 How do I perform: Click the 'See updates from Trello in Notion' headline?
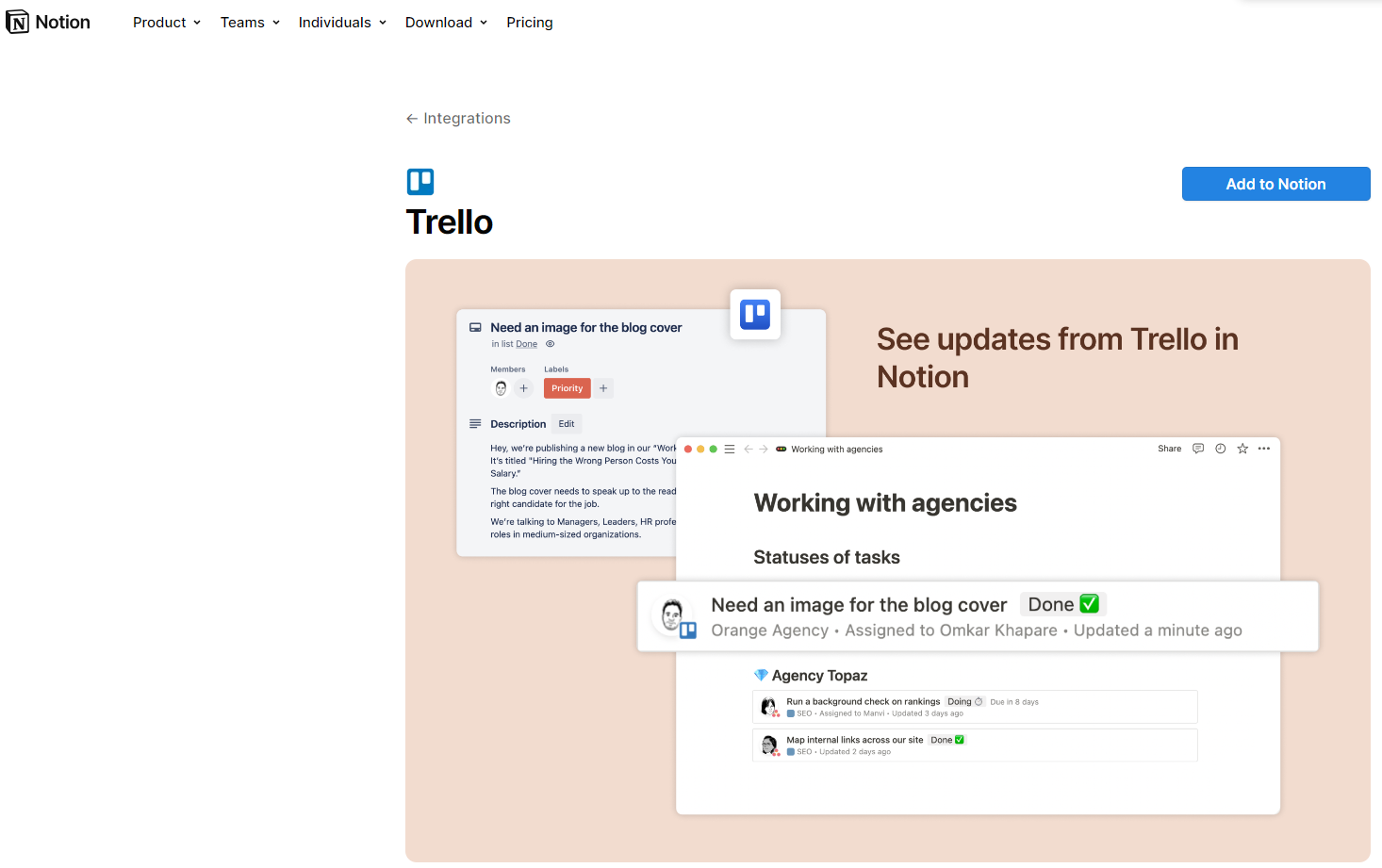(1058, 358)
